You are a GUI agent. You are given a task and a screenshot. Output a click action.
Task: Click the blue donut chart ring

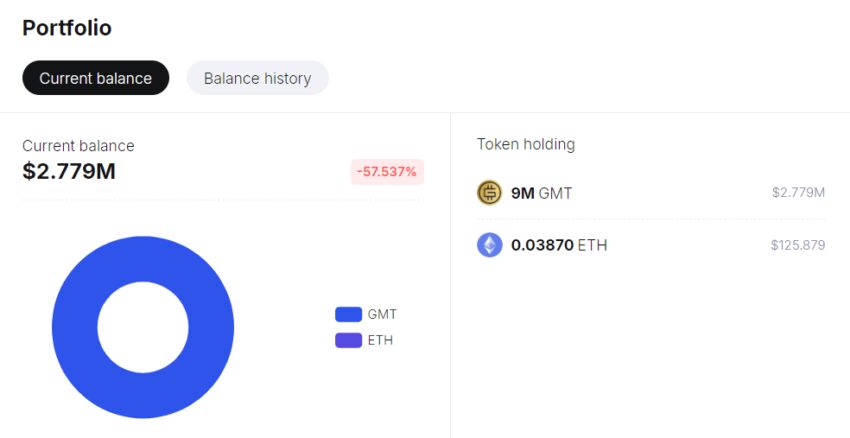pyautogui.click(x=75, y=327)
